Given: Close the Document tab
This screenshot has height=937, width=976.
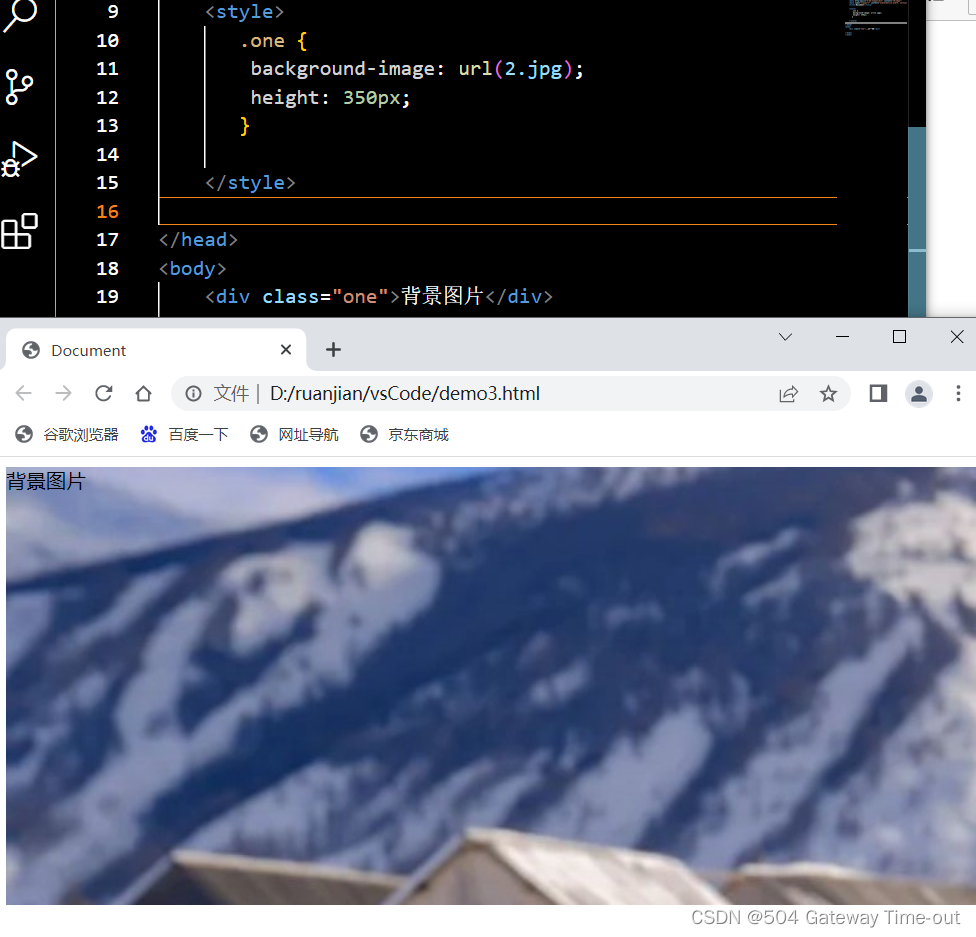Looking at the screenshot, I should (286, 350).
